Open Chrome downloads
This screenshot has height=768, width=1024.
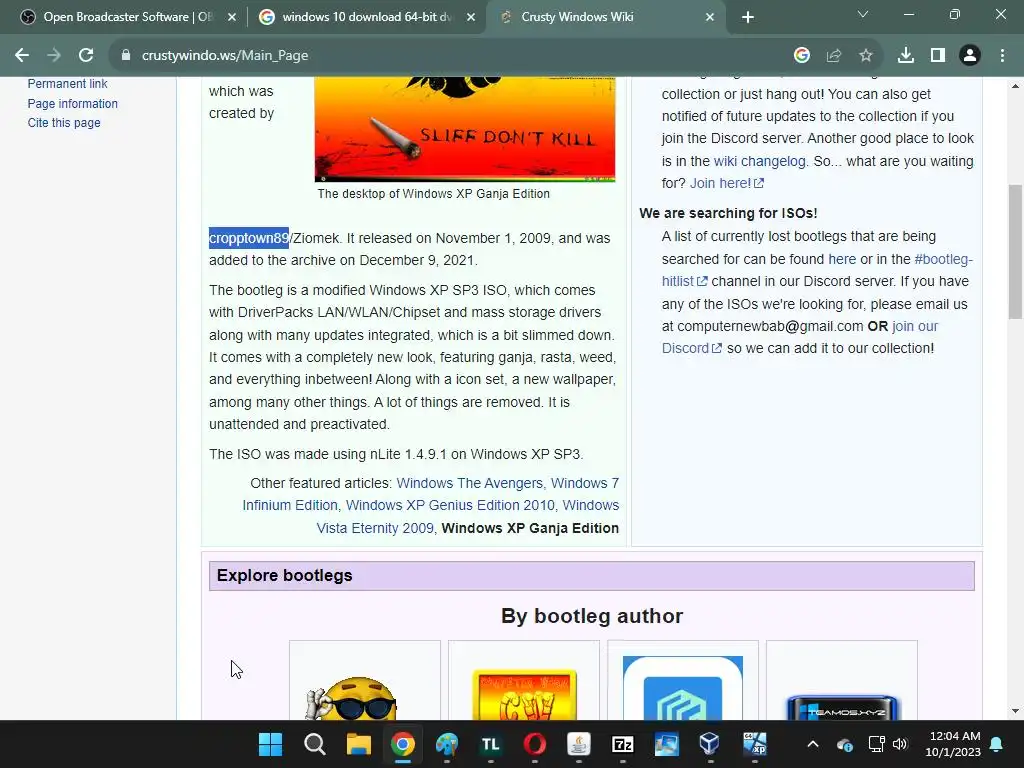pyautogui.click(x=906, y=56)
